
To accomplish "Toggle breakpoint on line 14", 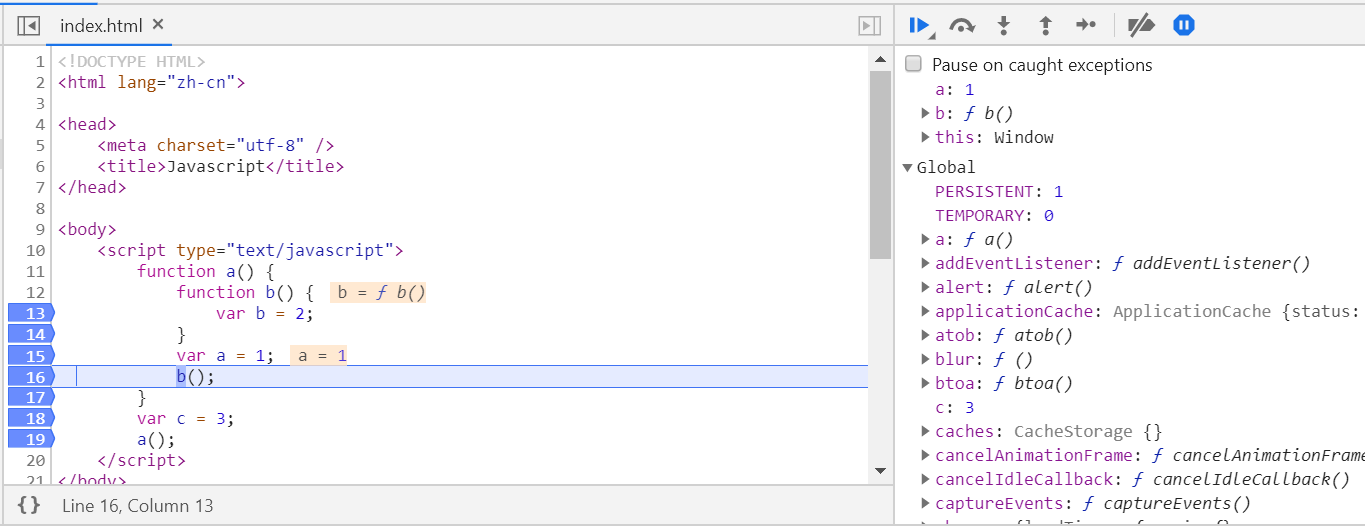I will pyautogui.click(x=31, y=334).
